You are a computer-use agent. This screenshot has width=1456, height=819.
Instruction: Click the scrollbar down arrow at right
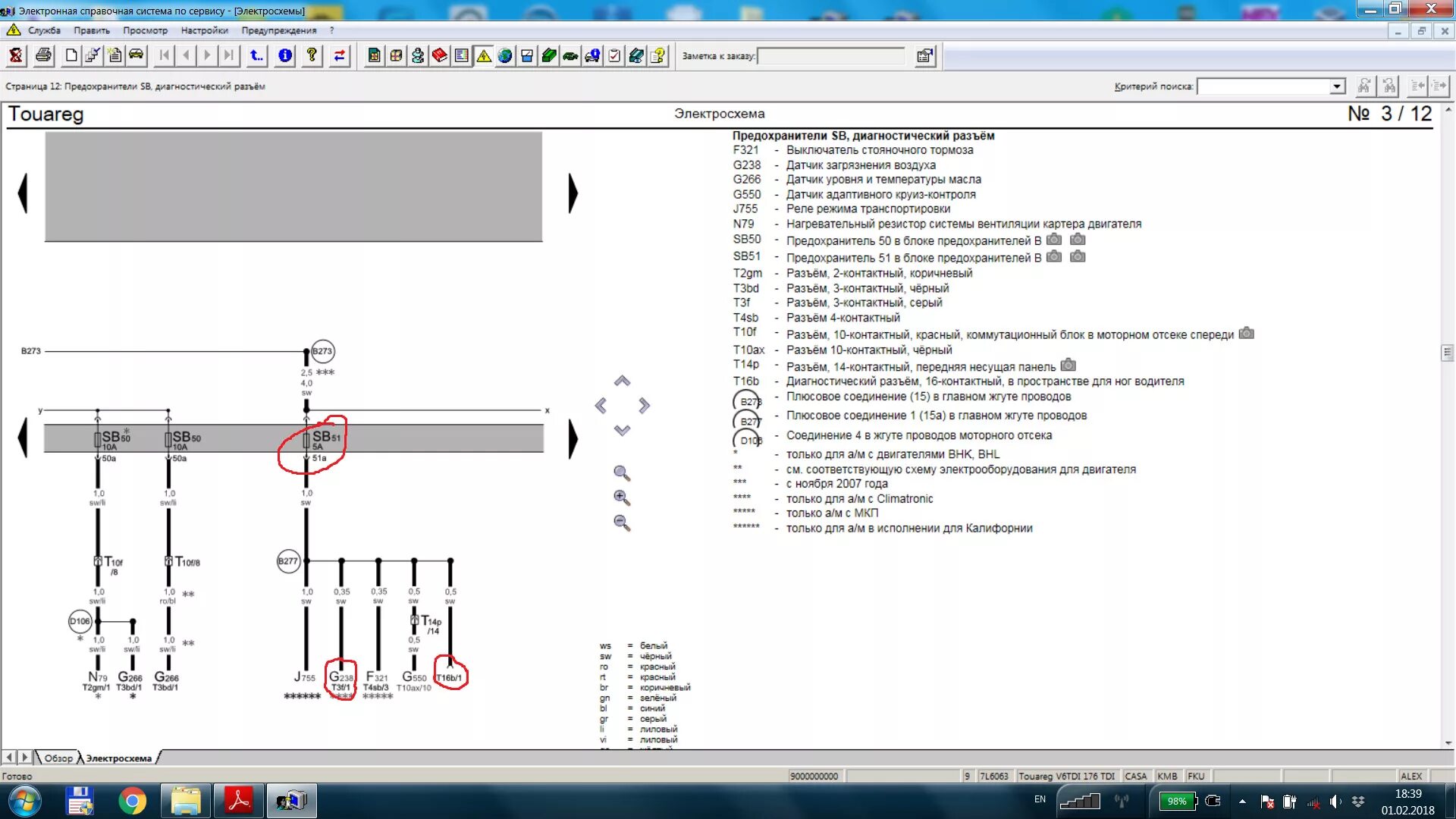pos(1448,743)
